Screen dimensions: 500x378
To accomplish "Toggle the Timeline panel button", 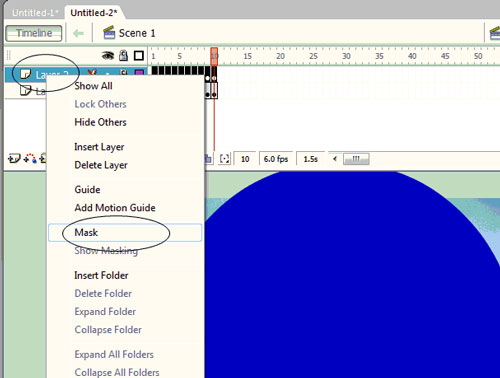I will point(34,33).
